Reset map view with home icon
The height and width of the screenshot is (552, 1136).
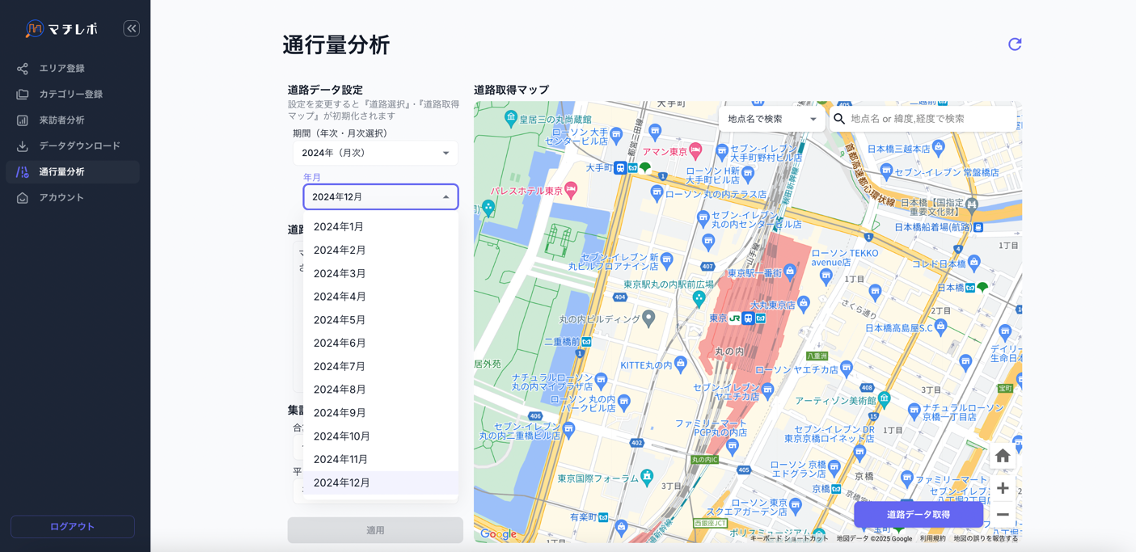pyautogui.click(x=1003, y=456)
